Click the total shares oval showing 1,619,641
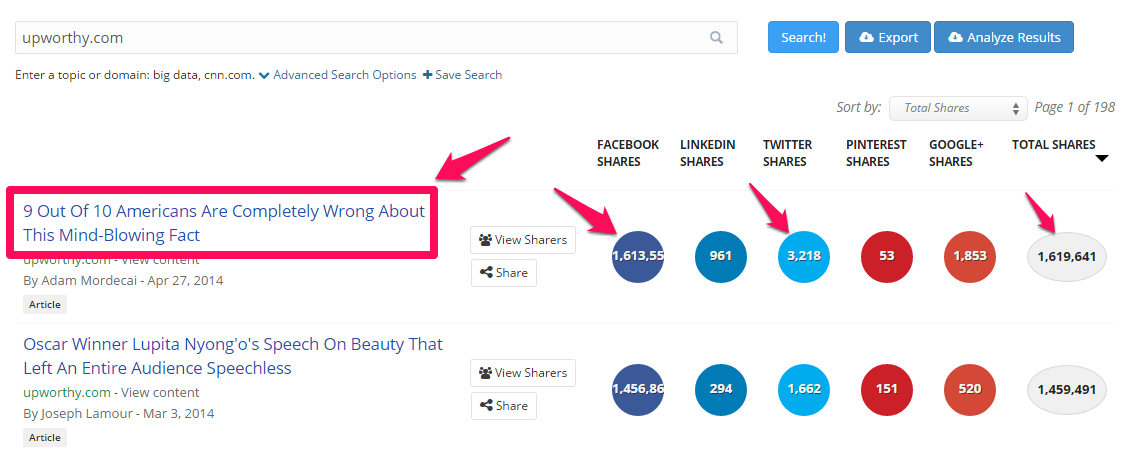This screenshot has width=1130, height=455. [1067, 256]
